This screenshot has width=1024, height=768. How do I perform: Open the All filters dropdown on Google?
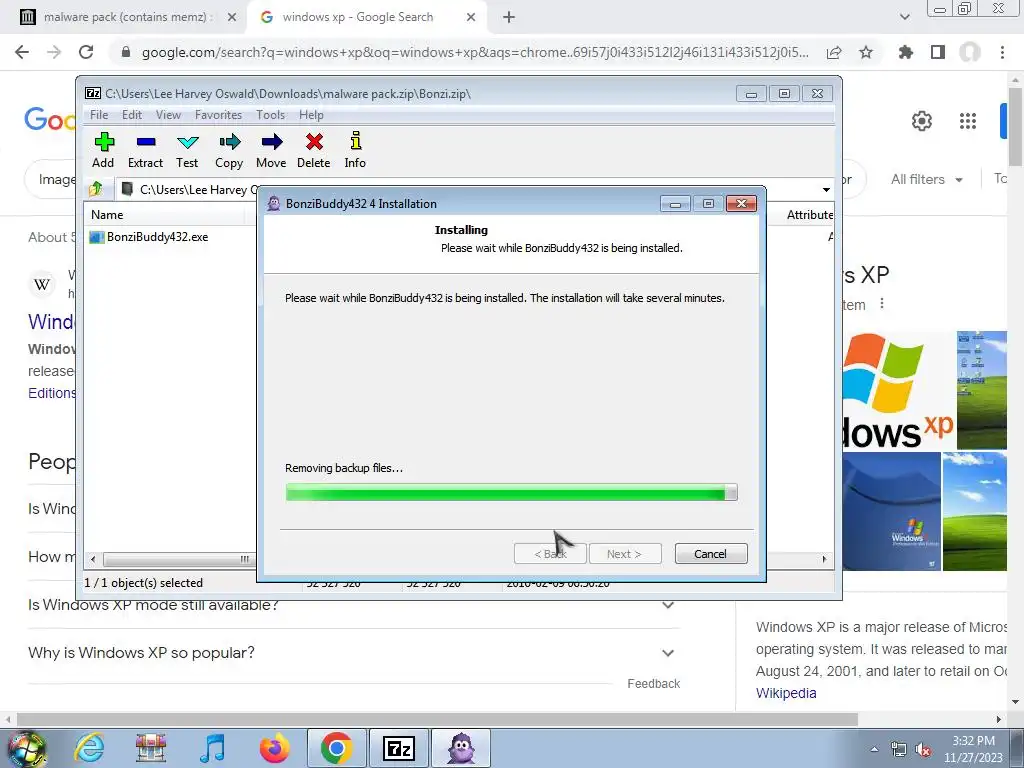coord(927,179)
